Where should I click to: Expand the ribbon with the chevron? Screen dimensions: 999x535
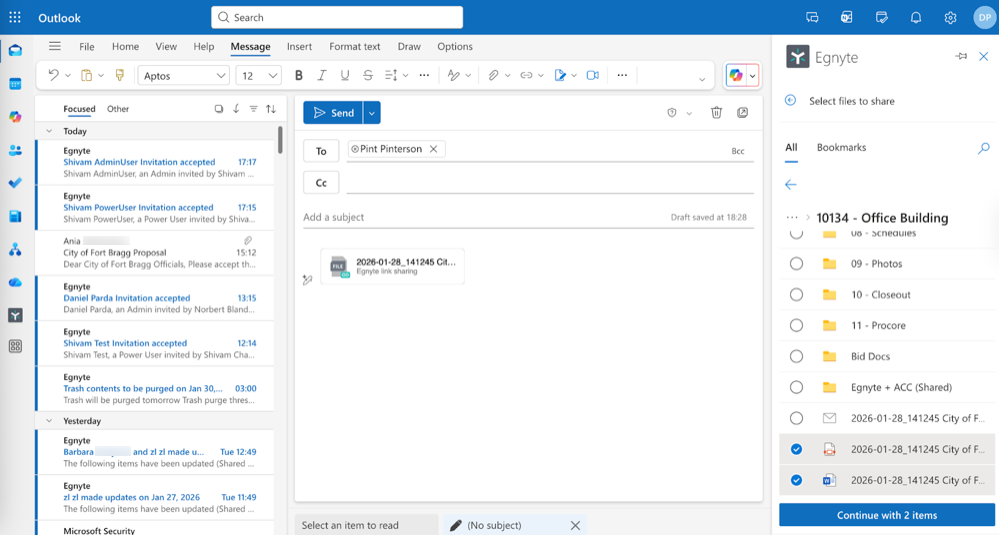(701, 80)
